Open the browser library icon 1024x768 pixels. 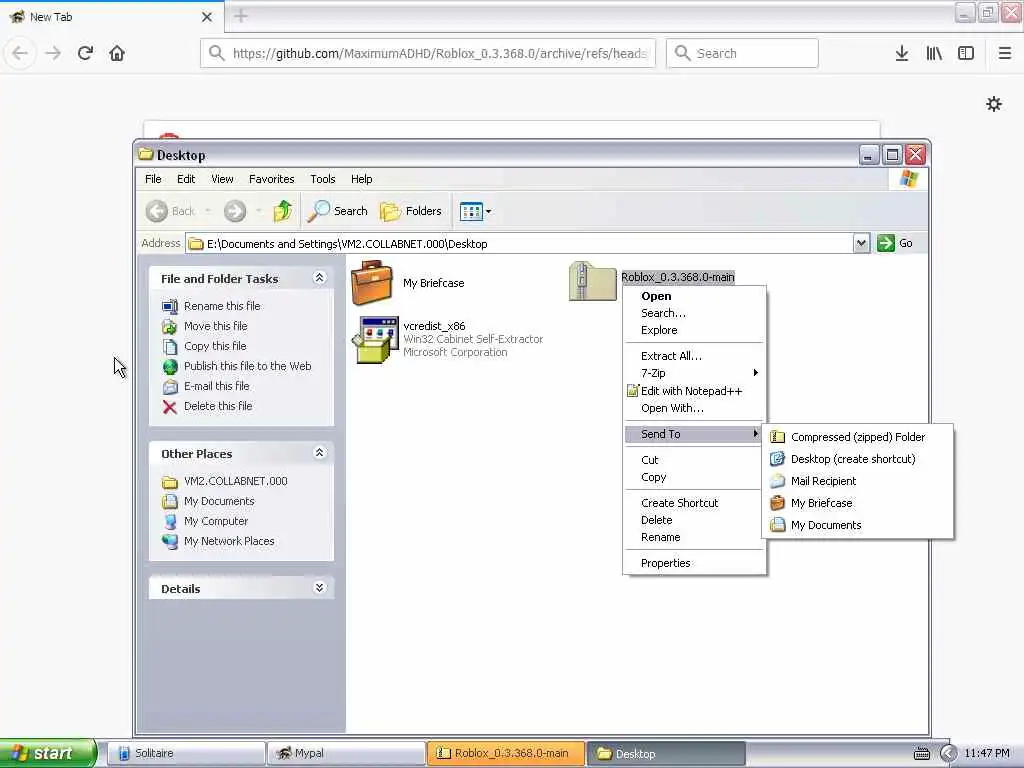(x=934, y=53)
